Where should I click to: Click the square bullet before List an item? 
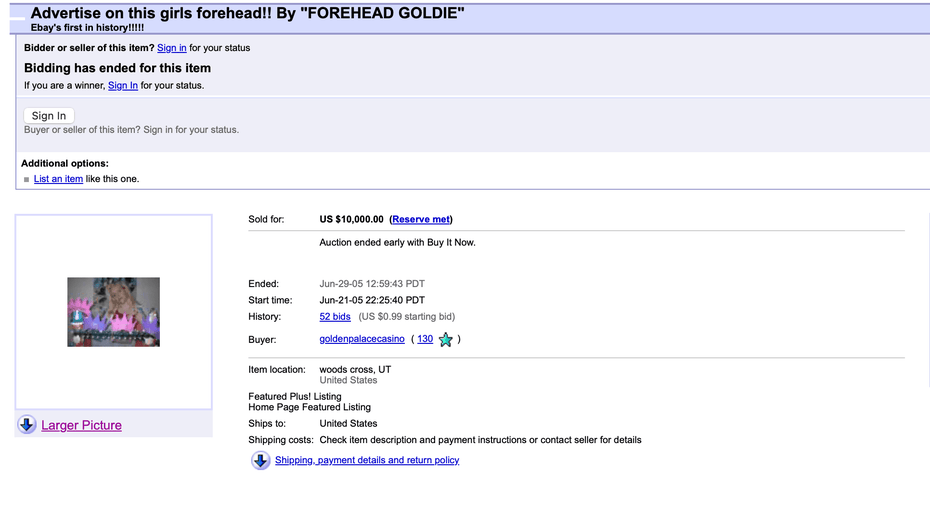click(27, 180)
